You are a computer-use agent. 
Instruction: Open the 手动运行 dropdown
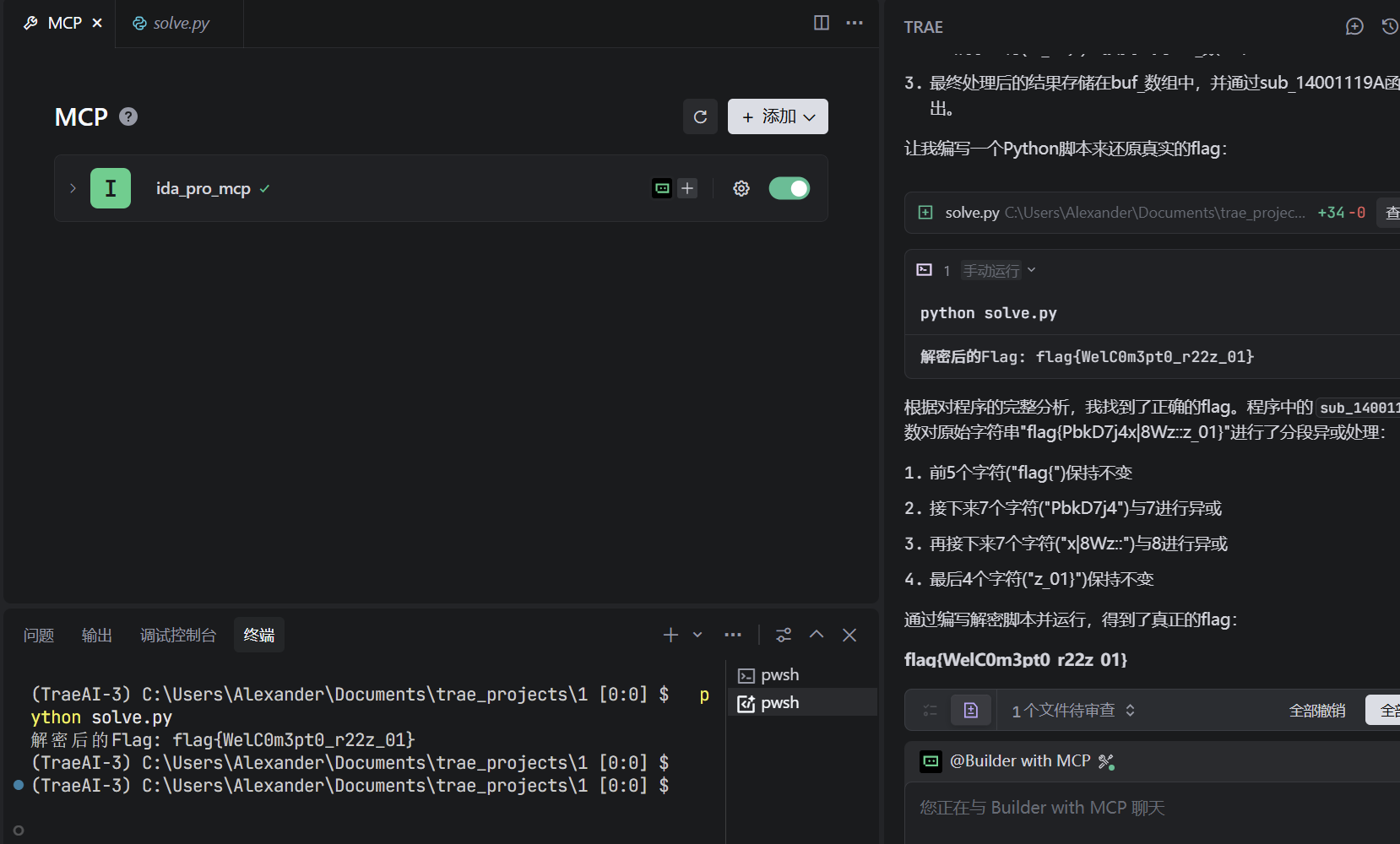coord(999,270)
